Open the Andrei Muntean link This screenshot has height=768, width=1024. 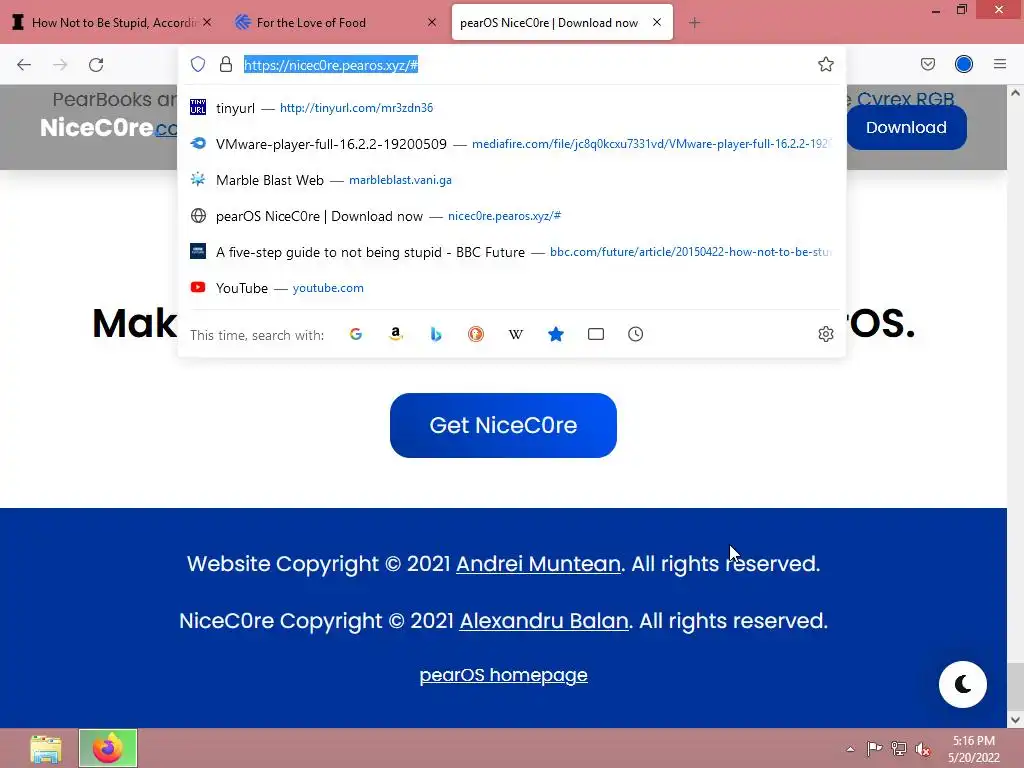click(x=538, y=564)
